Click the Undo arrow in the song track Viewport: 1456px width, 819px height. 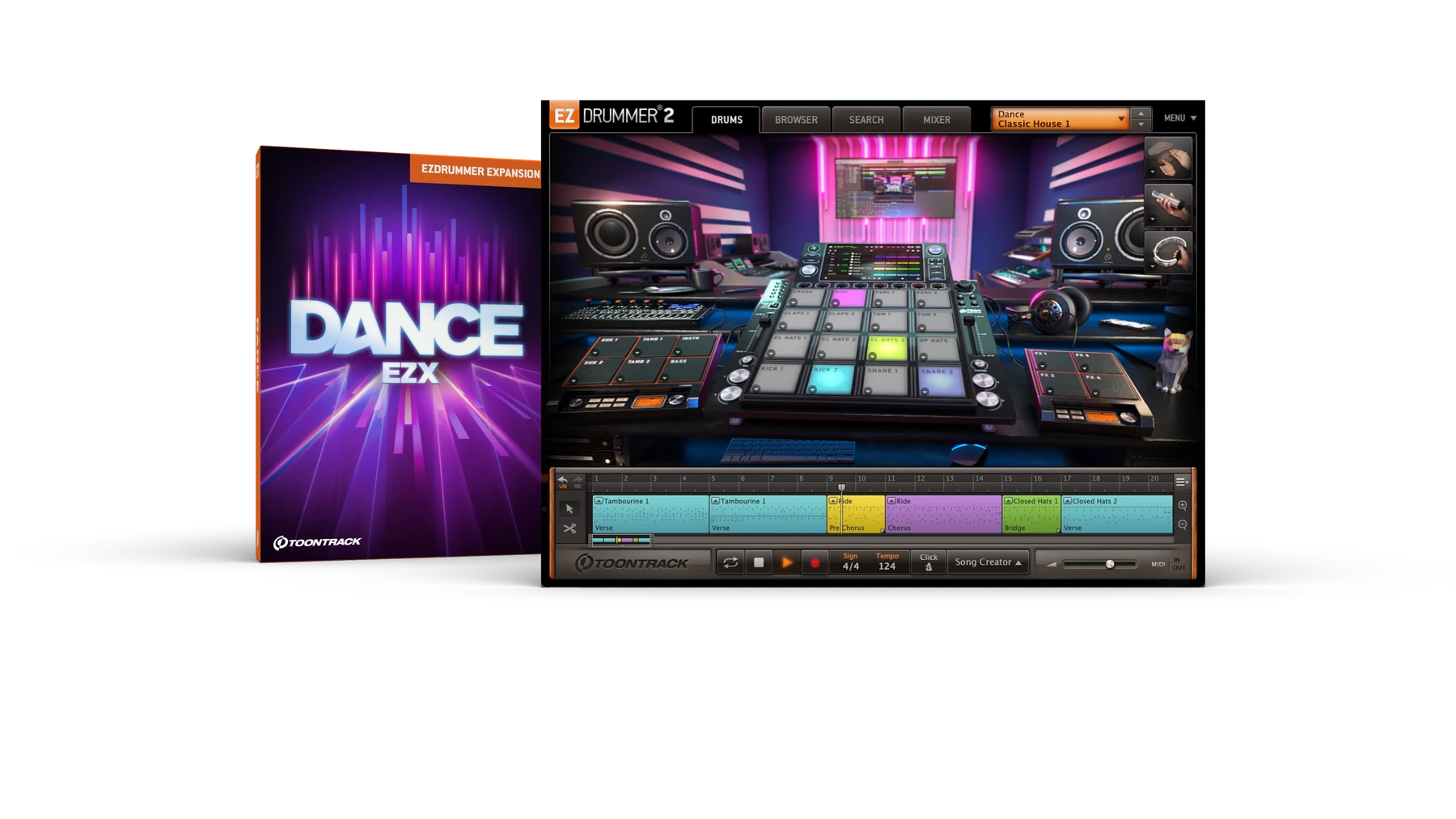click(562, 482)
